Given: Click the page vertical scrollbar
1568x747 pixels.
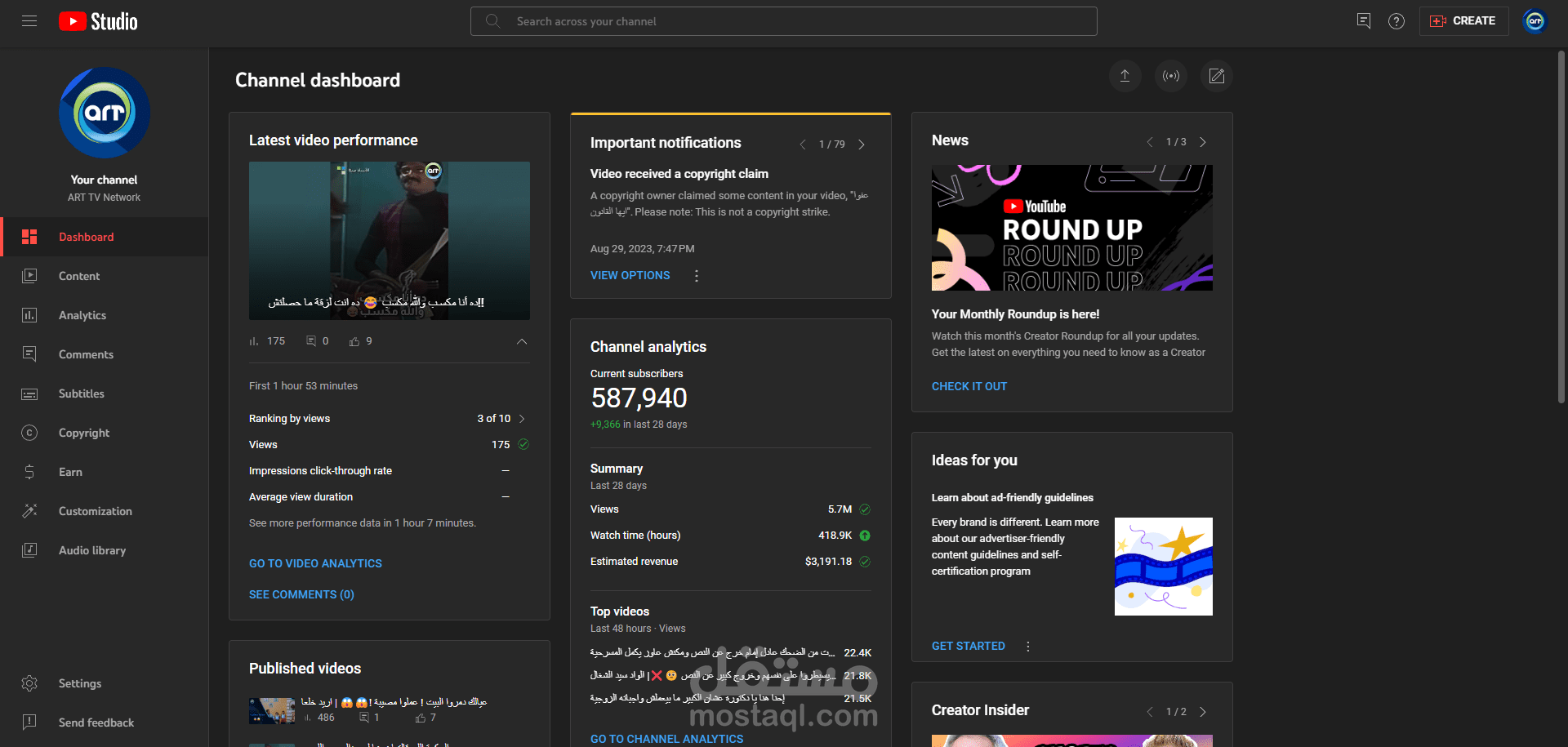Looking at the screenshot, I should (1561, 227).
